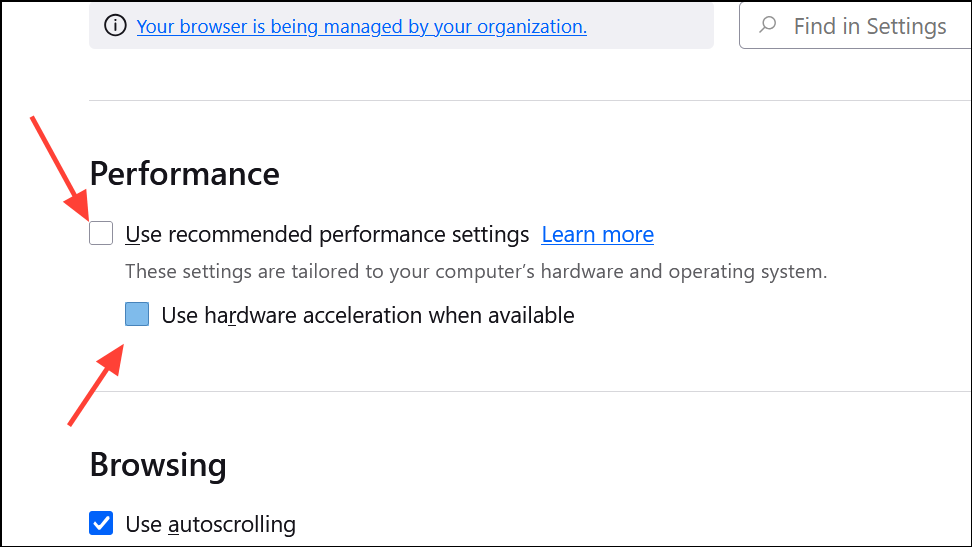Click the Performance section heading
The image size is (972, 547).
click(x=184, y=174)
